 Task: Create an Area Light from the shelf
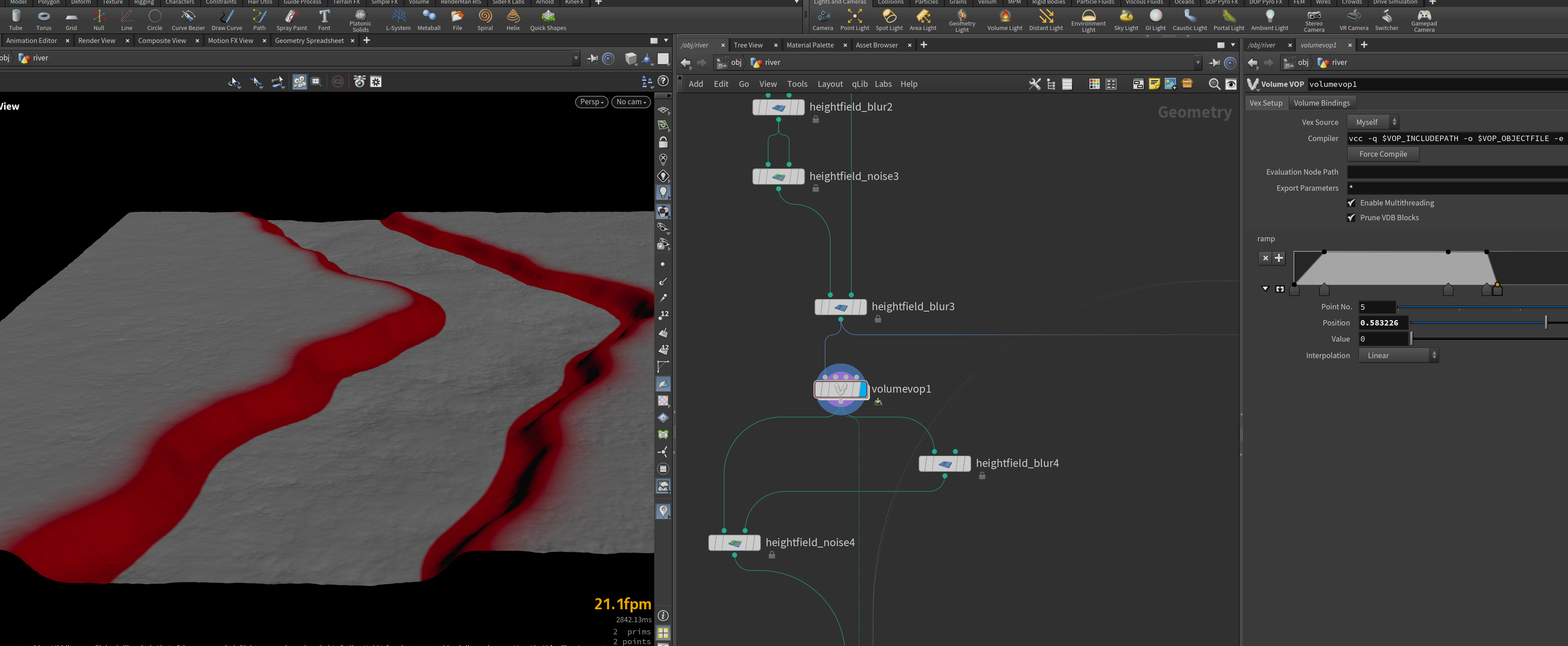click(x=923, y=20)
